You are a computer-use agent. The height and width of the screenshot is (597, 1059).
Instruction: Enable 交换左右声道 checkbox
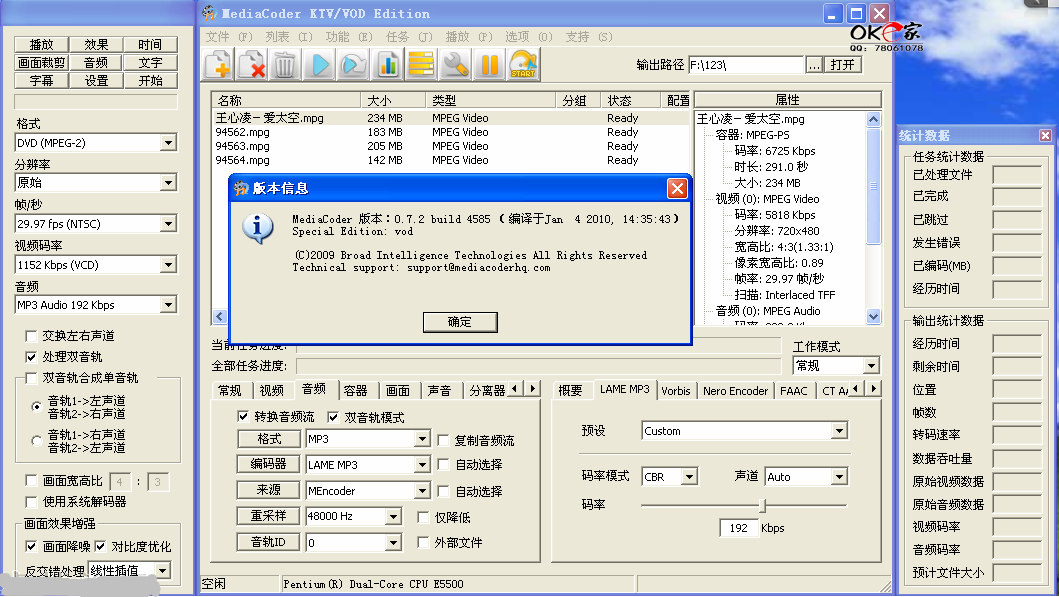click(31, 336)
